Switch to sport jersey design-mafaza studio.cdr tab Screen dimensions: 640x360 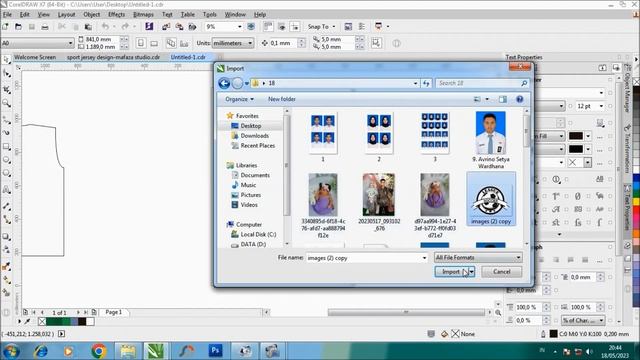tap(113, 57)
